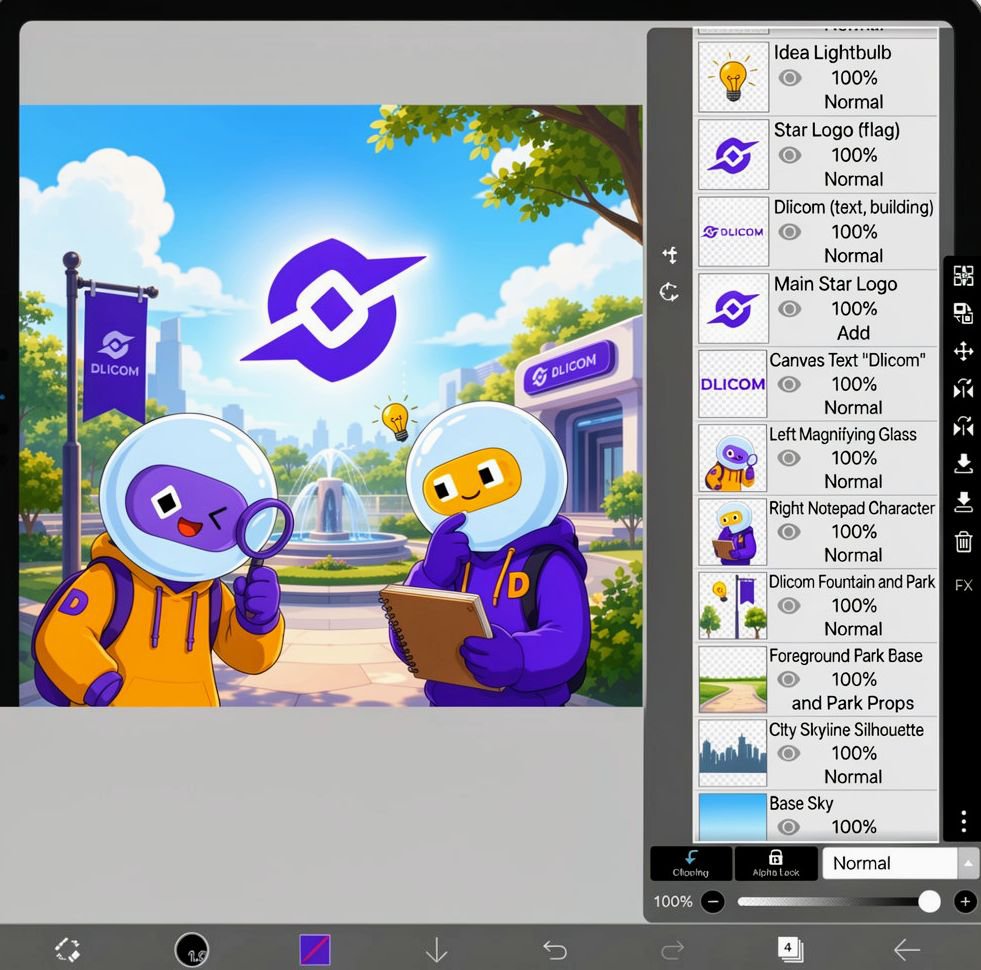The width and height of the screenshot is (981, 970).
Task: Click the solid move-down layer icon
Action: pos(963,502)
